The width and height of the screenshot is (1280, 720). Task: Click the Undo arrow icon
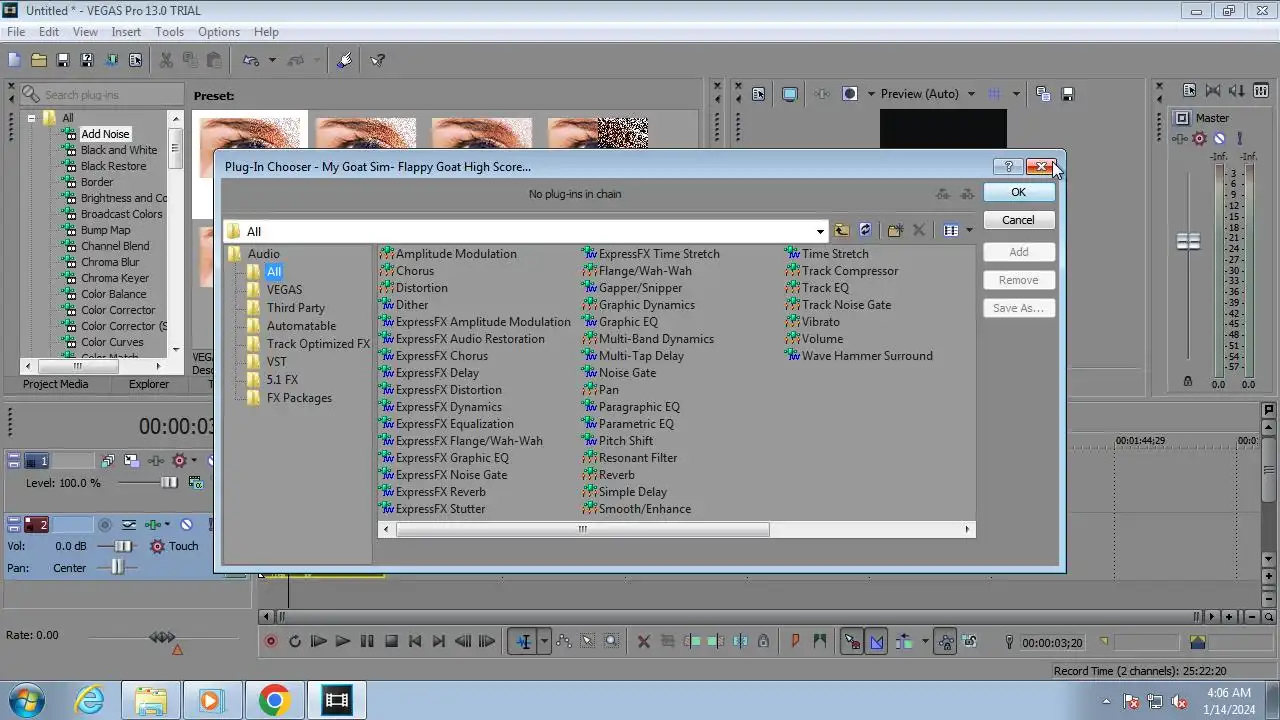251,60
